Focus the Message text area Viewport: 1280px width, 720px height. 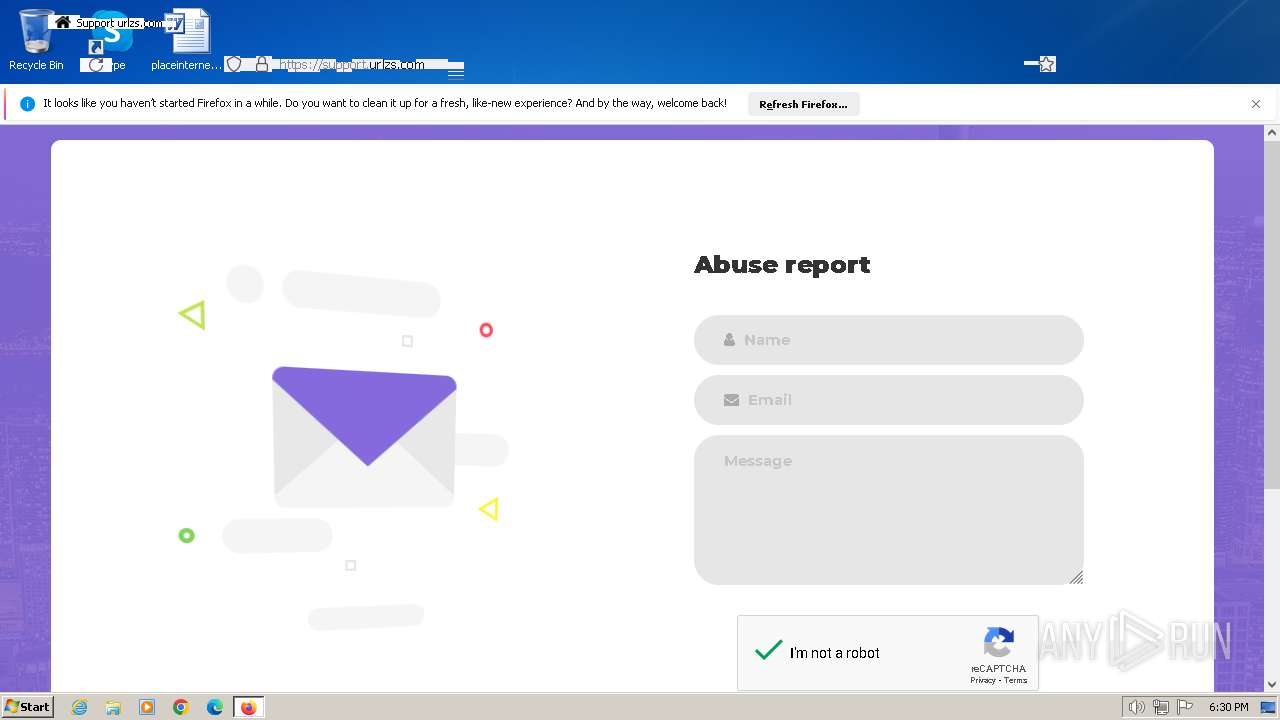point(888,510)
